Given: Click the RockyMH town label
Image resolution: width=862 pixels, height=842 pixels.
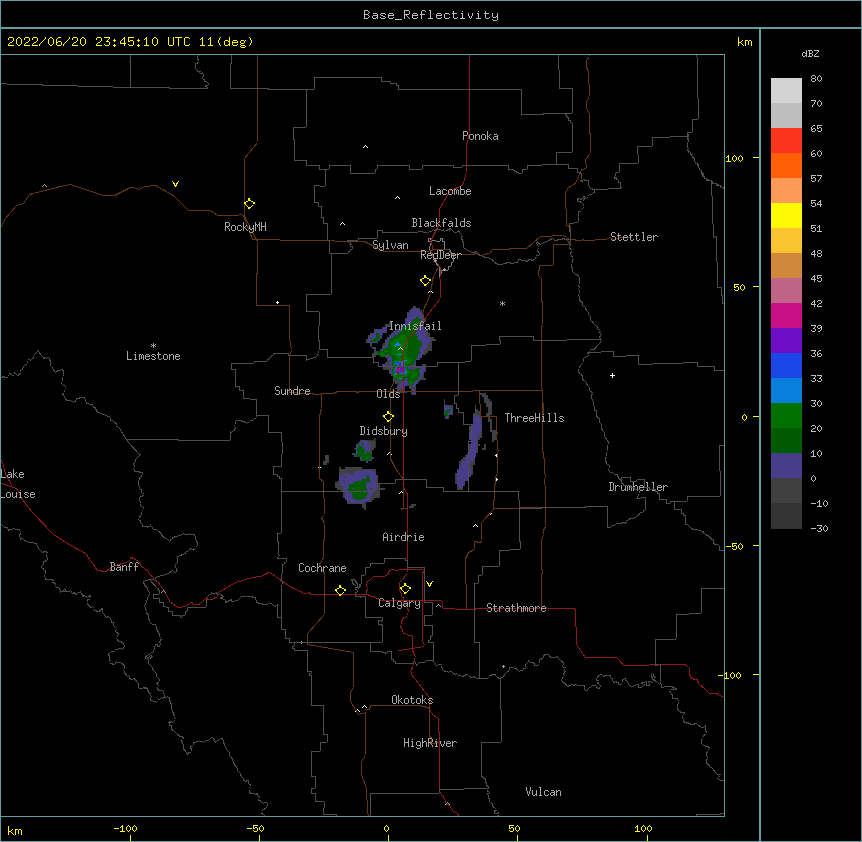Looking at the screenshot, I should (245, 227).
